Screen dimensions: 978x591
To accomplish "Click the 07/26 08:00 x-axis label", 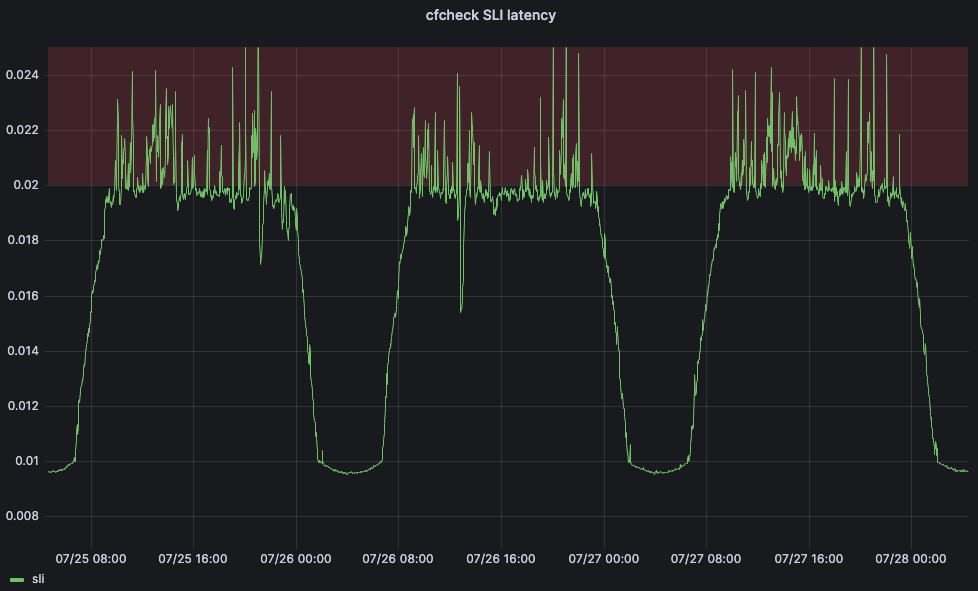I will pyautogui.click(x=398, y=559).
